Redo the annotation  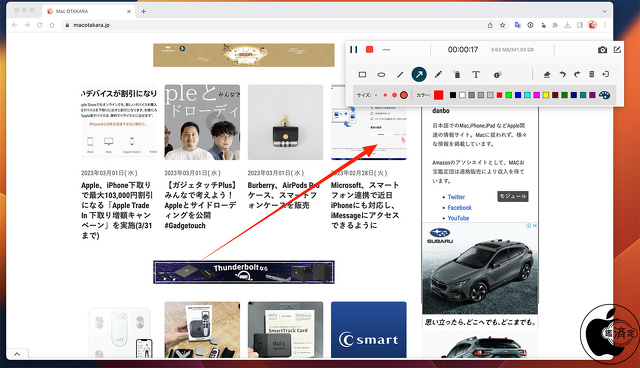point(577,75)
